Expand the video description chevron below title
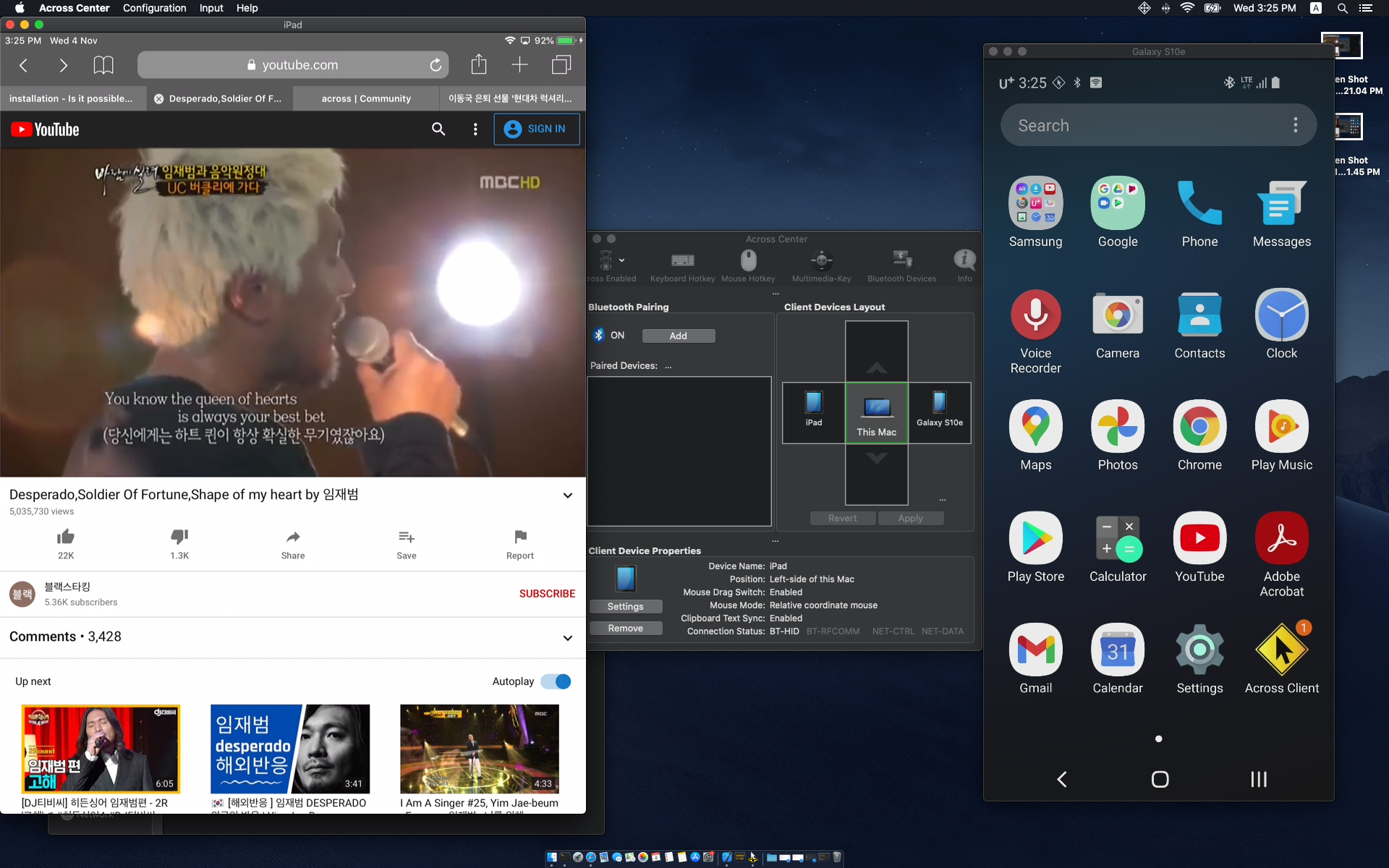The height and width of the screenshot is (868, 1389). click(x=566, y=495)
